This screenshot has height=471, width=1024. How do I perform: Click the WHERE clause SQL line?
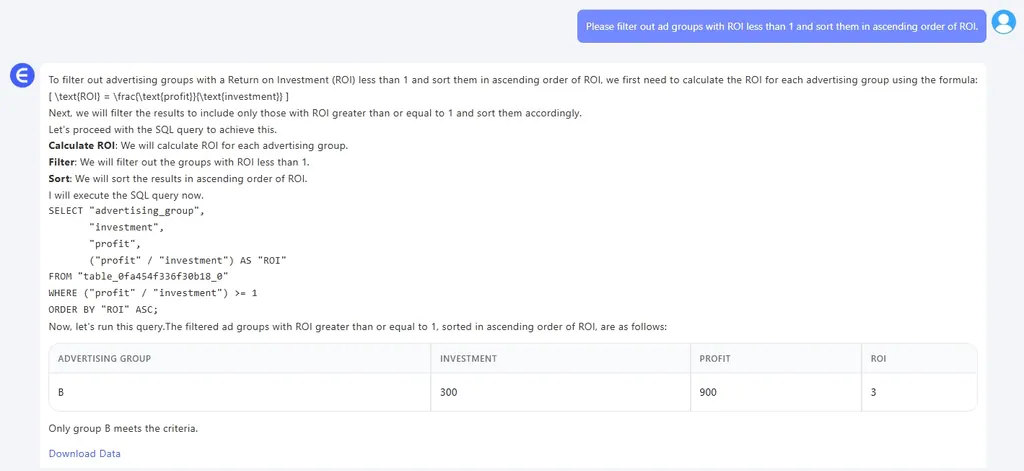tap(153, 292)
